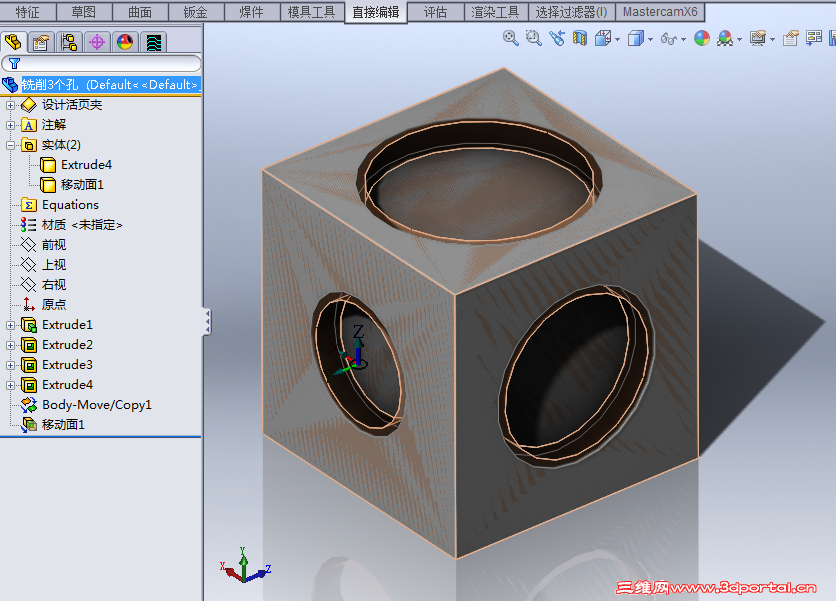Open the Display Style dropdown arrow
The height and width of the screenshot is (601, 836).
click(x=650, y=39)
